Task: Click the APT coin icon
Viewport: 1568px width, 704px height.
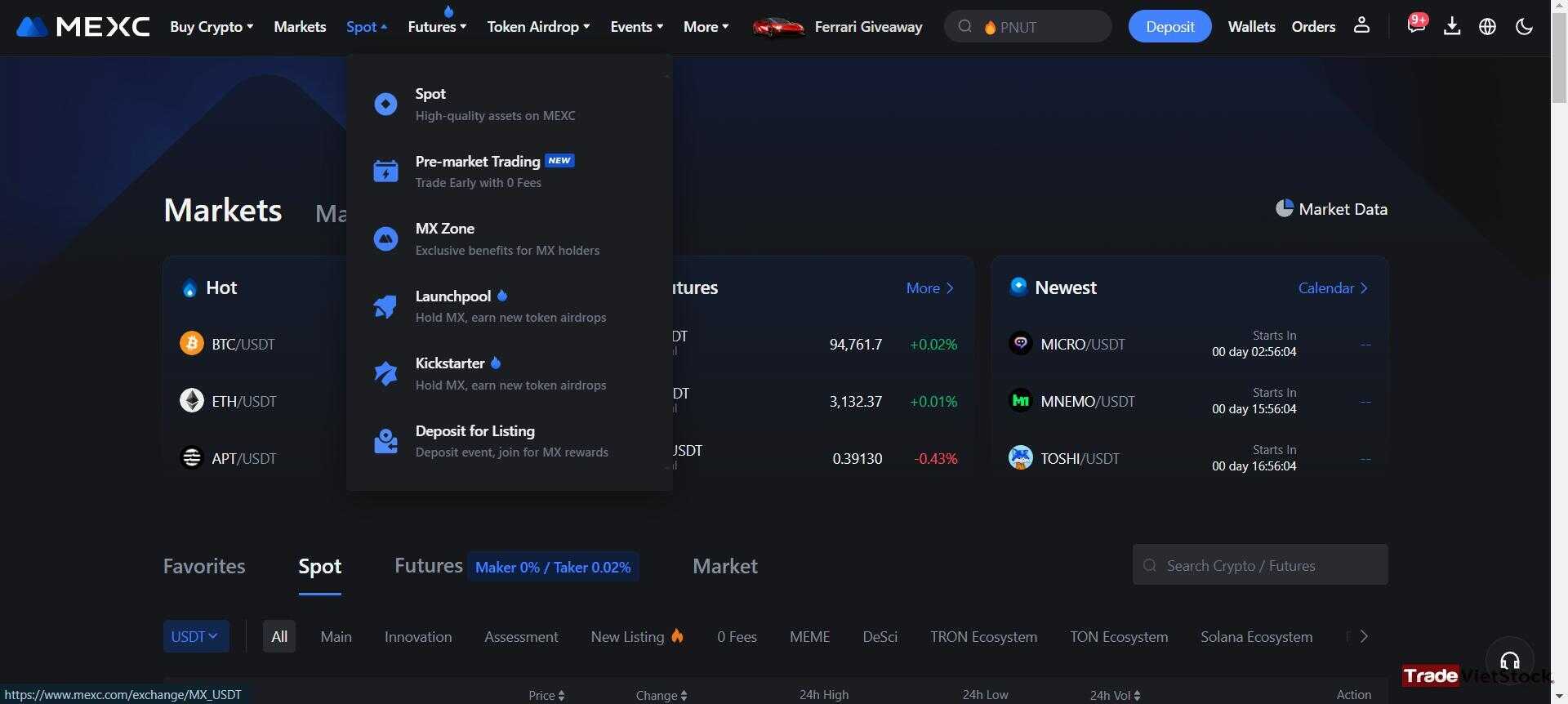Action: tap(192, 457)
